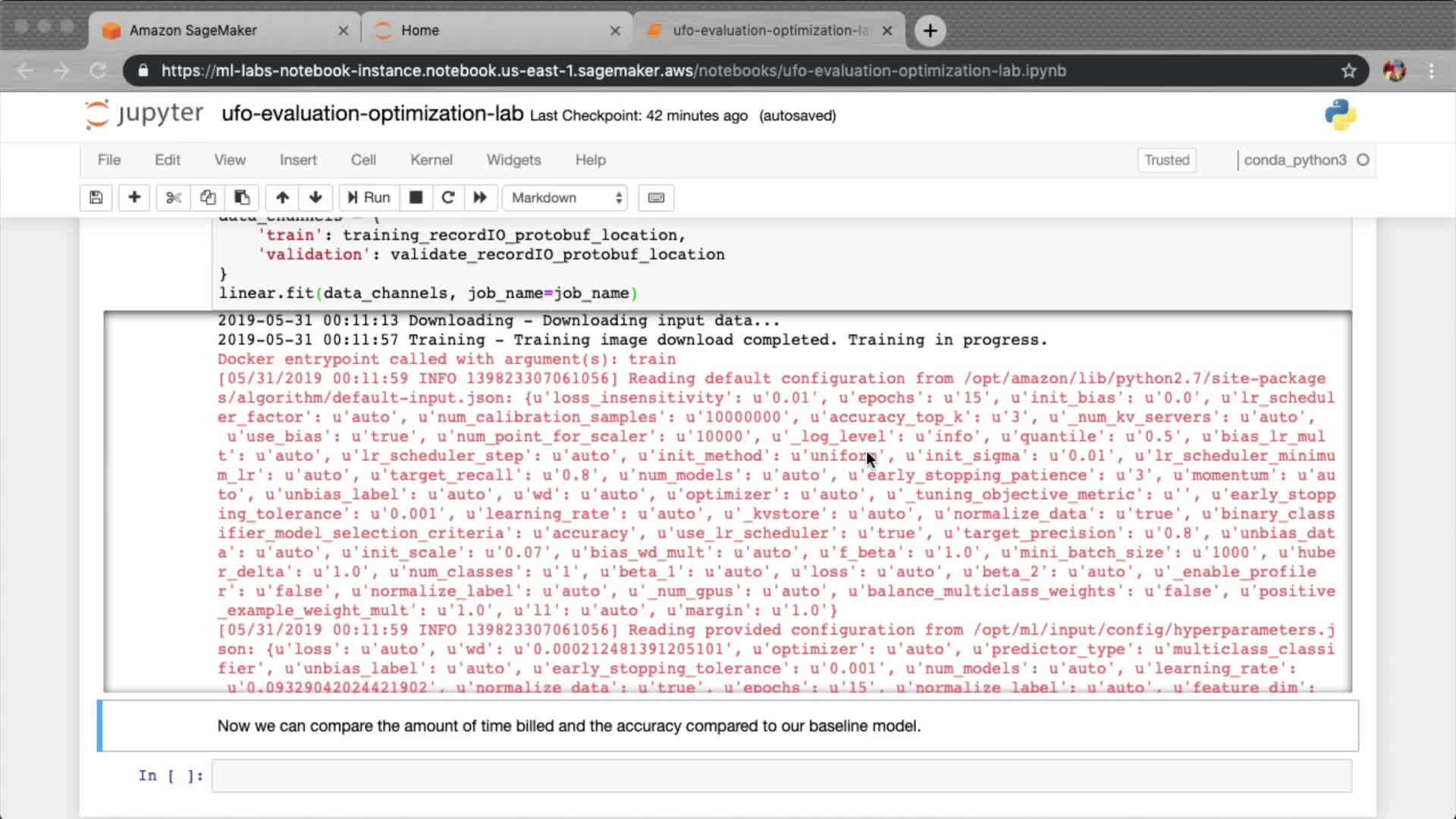Open the Markdown cell type dropdown
The image size is (1456, 819).
(x=566, y=198)
